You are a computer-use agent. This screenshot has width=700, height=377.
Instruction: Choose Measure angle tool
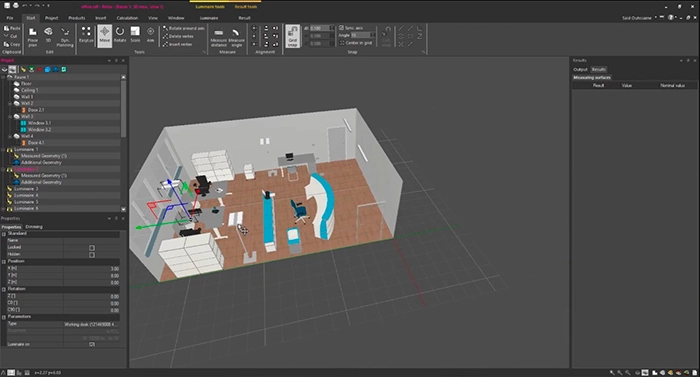(236, 38)
